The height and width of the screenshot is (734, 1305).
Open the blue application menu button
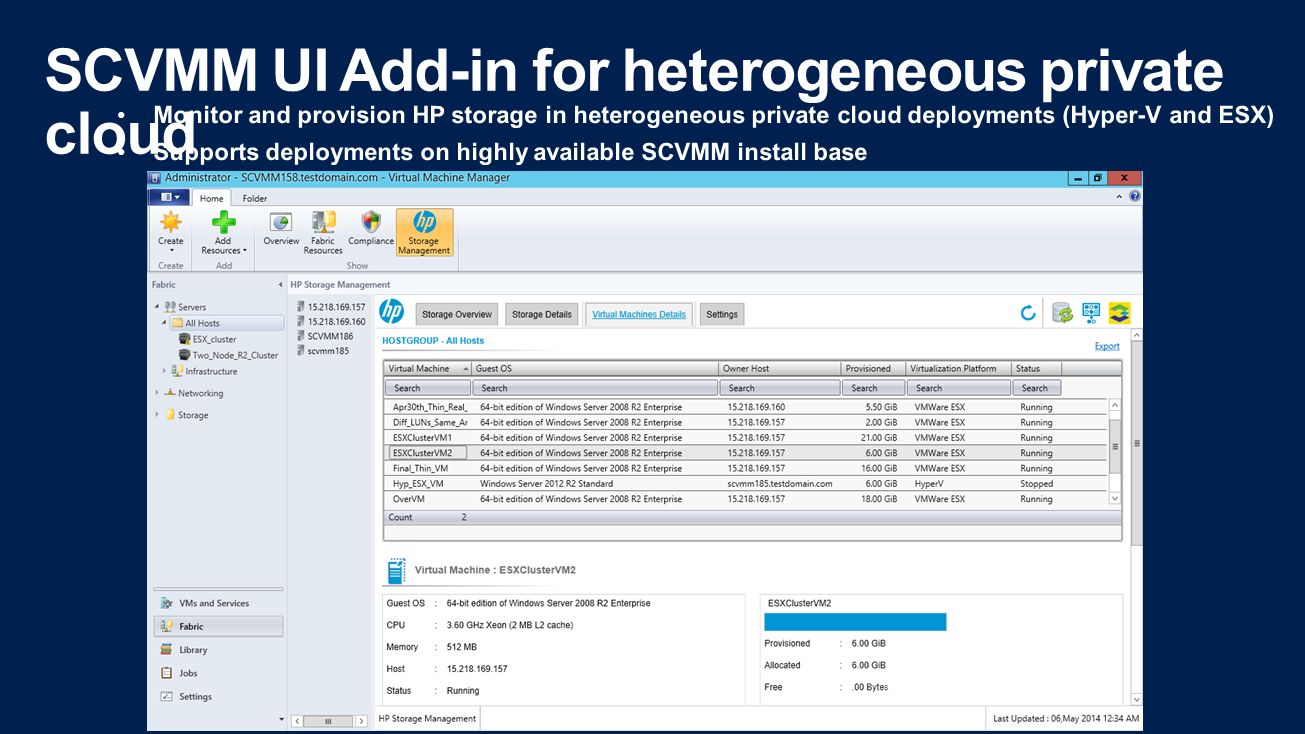pos(169,198)
